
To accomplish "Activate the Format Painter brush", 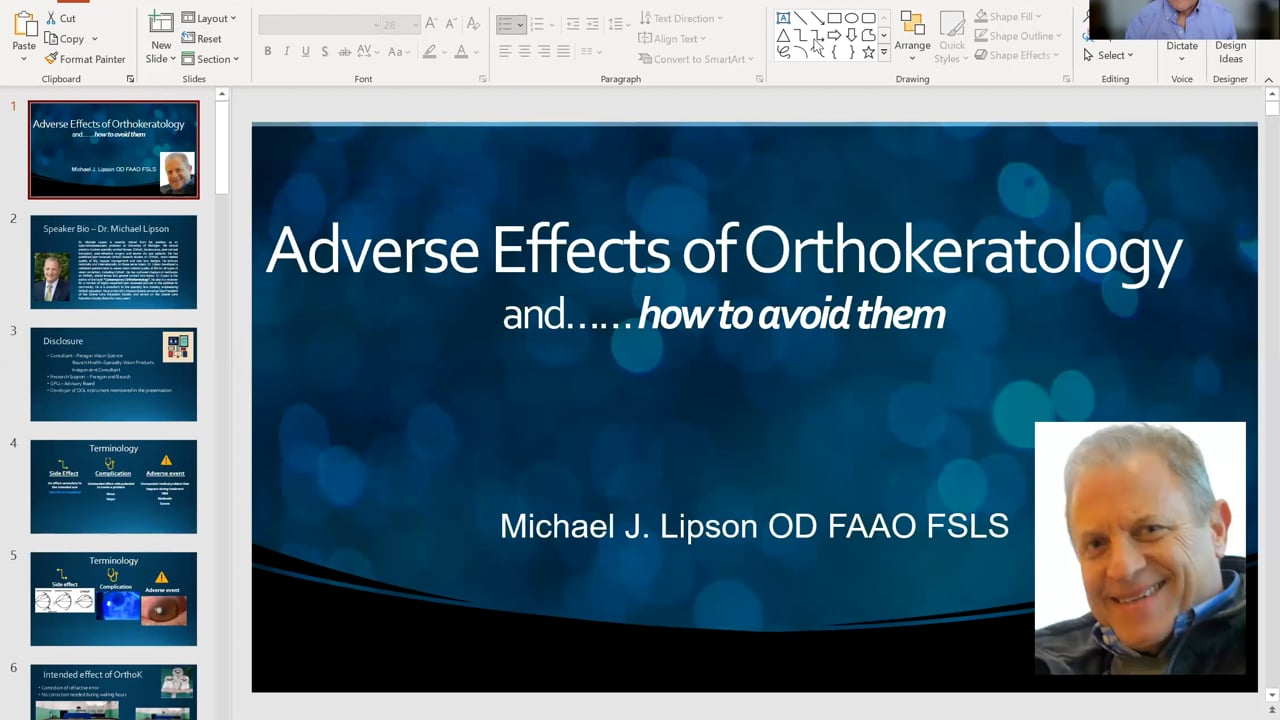I will click(84, 59).
